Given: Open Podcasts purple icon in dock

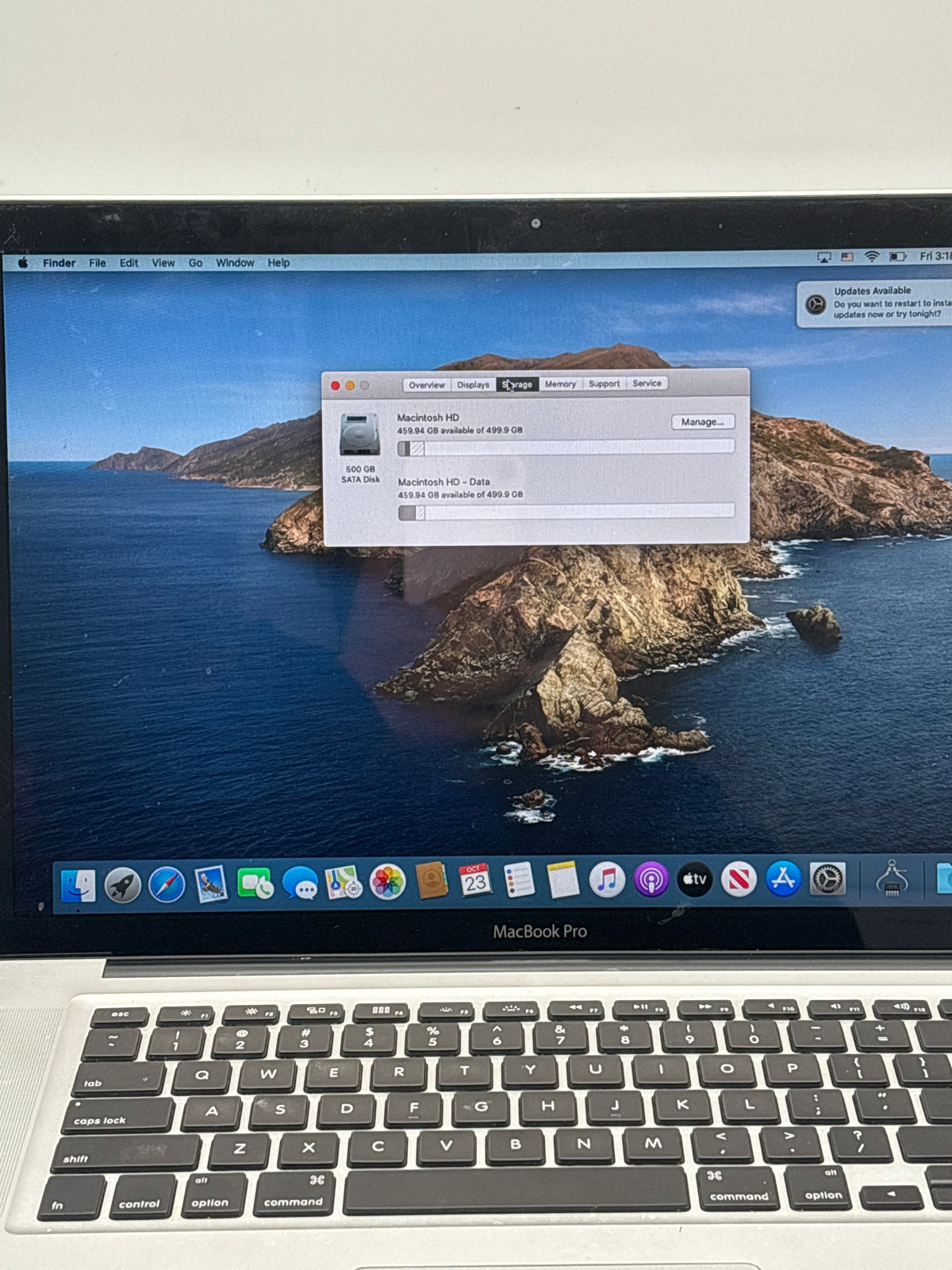Looking at the screenshot, I should (651, 879).
